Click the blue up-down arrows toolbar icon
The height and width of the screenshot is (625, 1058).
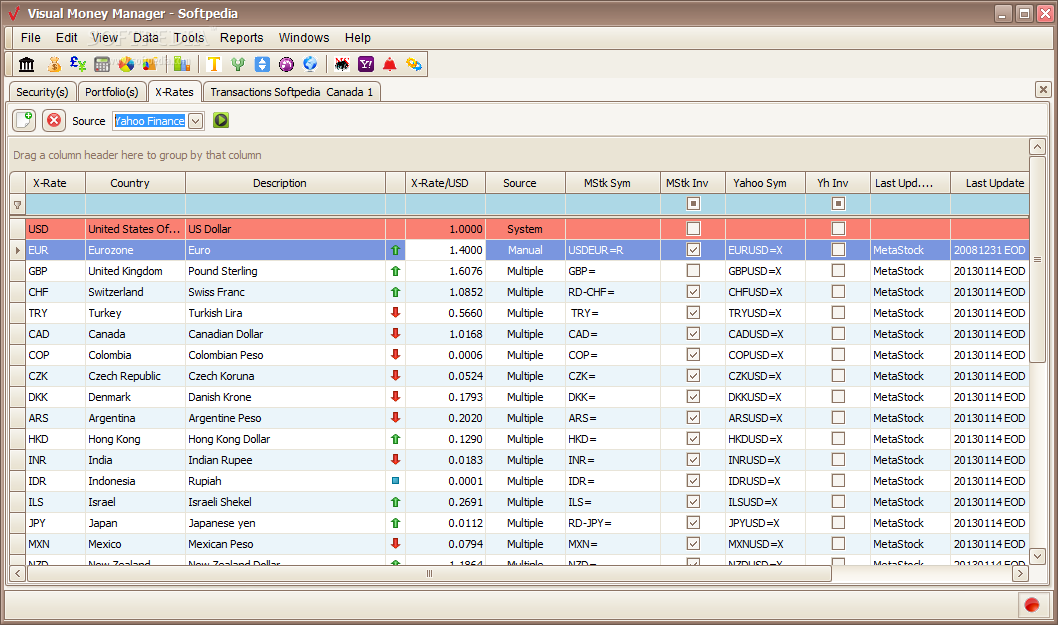(262, 64)
